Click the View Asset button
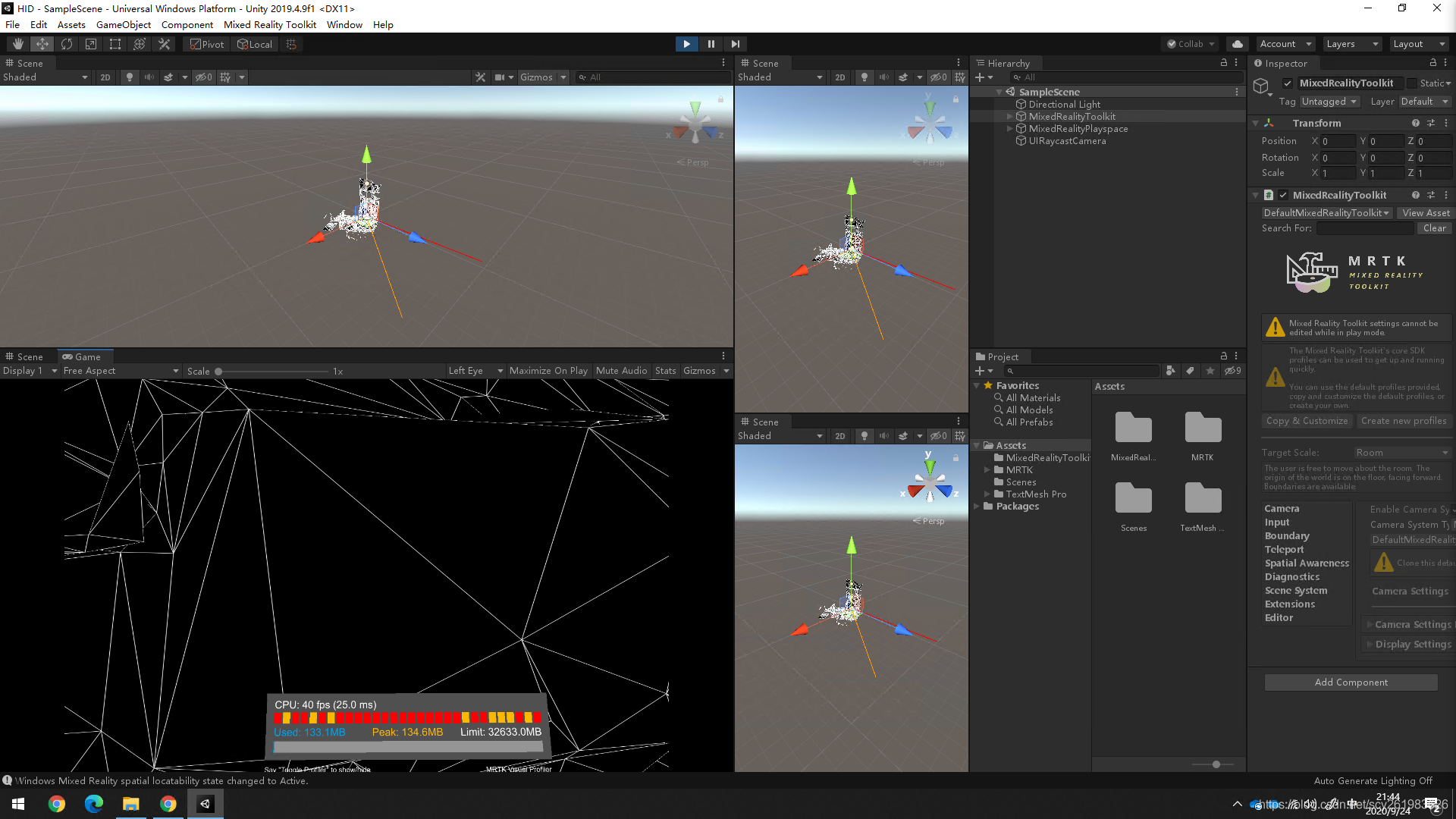The height and width of the screenshot is (819, 1456). pyautogui.click(x=1426, y=213)
